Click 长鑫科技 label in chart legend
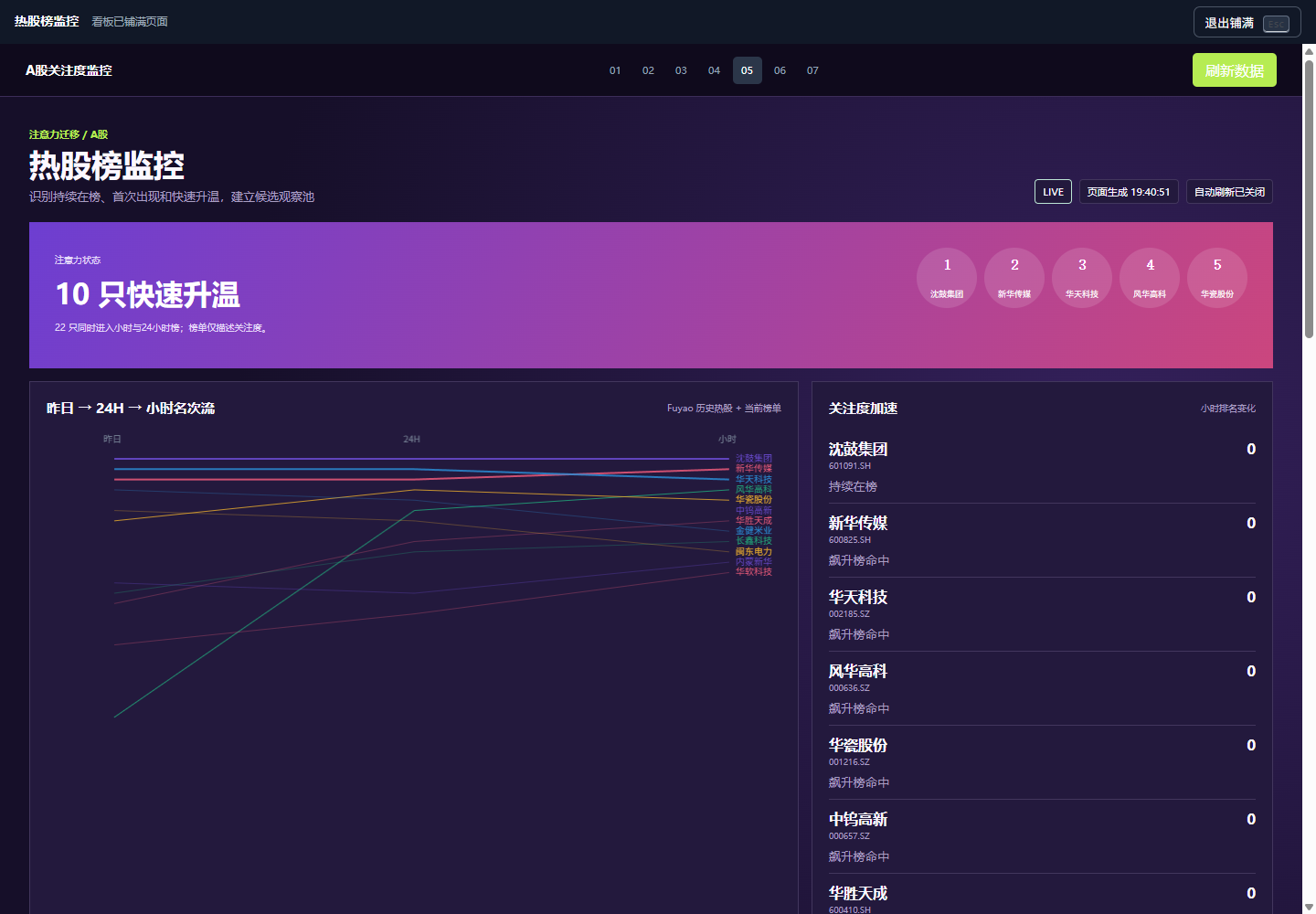The width and height of the screenshot is (1316, 914). [x=754, y=541]
